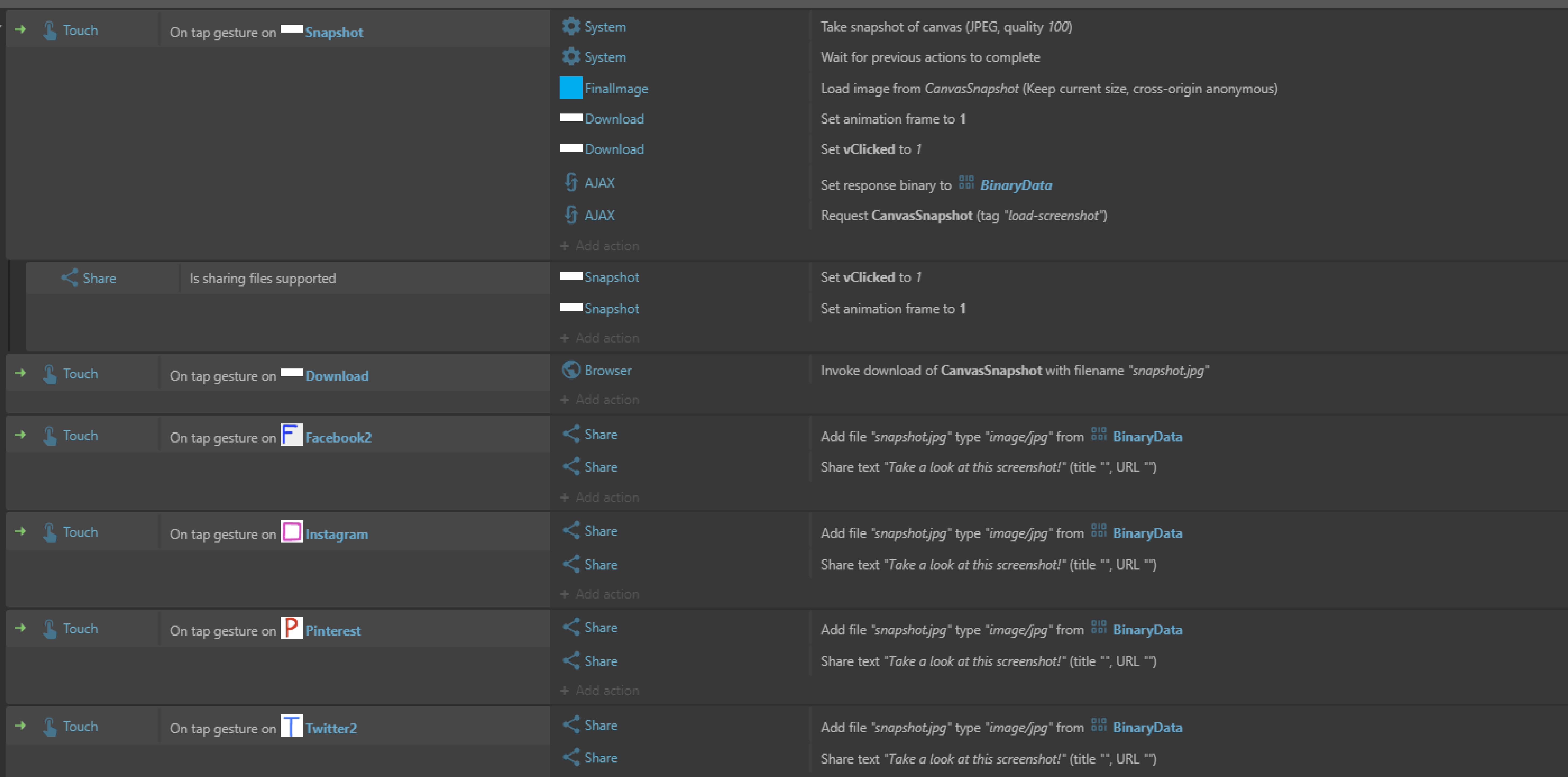Image resolution: width=1568 pixels, height=777 pixels.
Task: Click BinaryData icon in Set response binary action
Action: pos(966,182)
